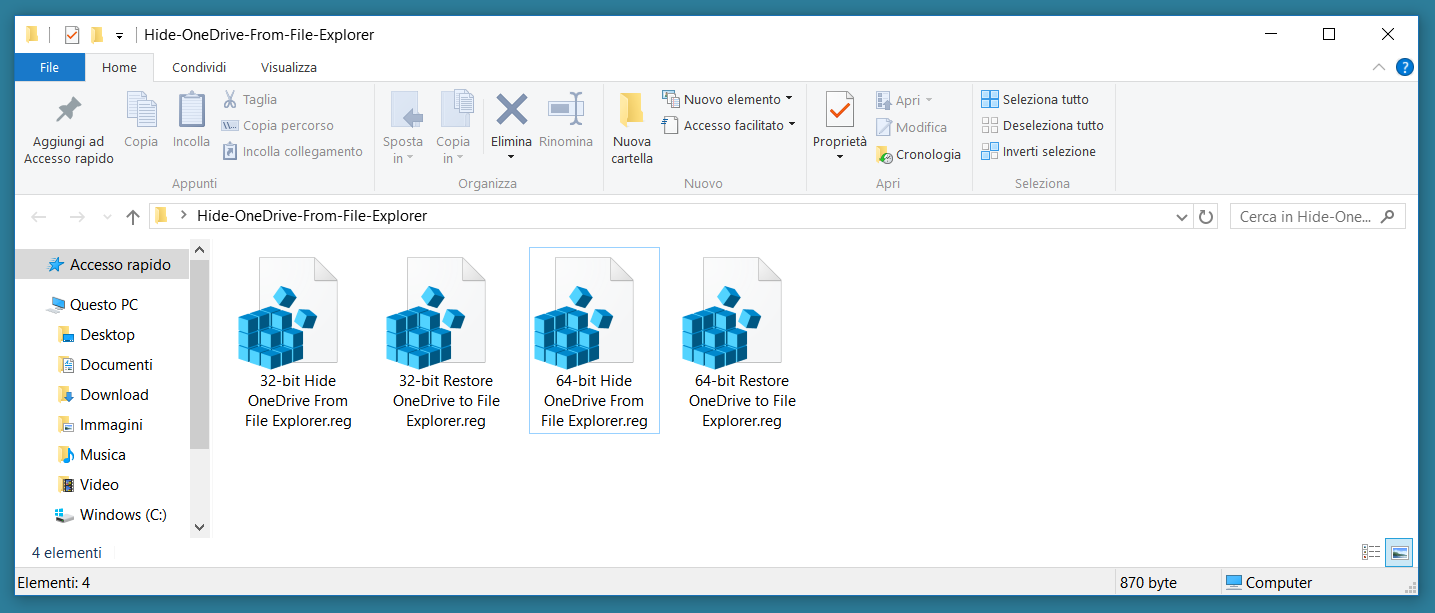
Task: Collapse the ribbon with the chevron
Action: 1379,67
